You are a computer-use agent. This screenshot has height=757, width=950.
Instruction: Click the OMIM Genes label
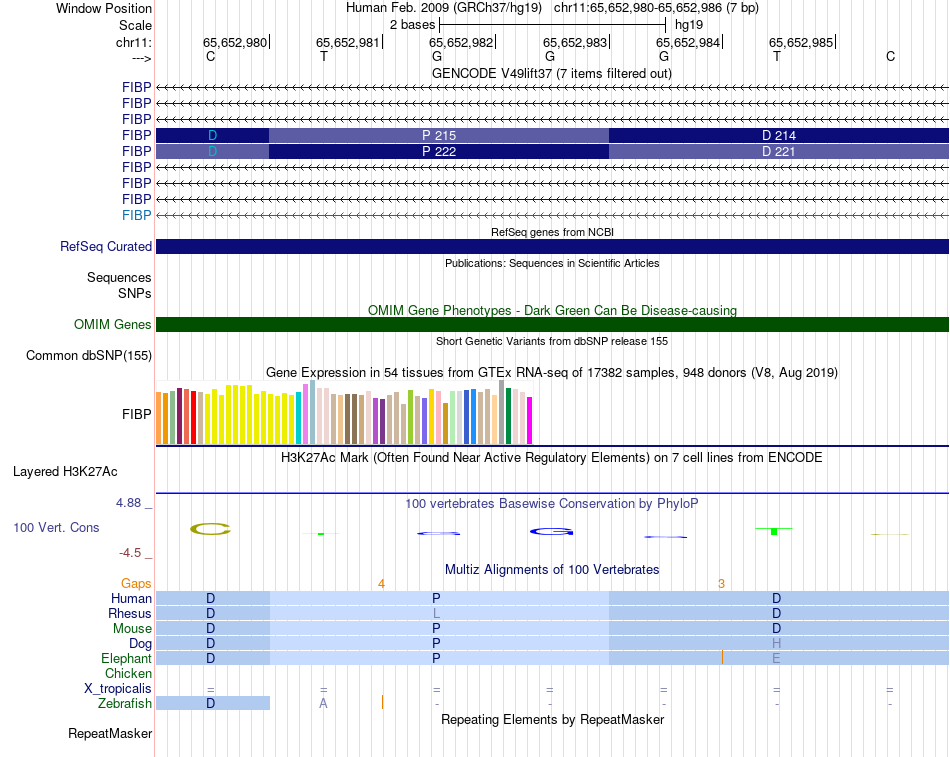click(x=112, y=324)
